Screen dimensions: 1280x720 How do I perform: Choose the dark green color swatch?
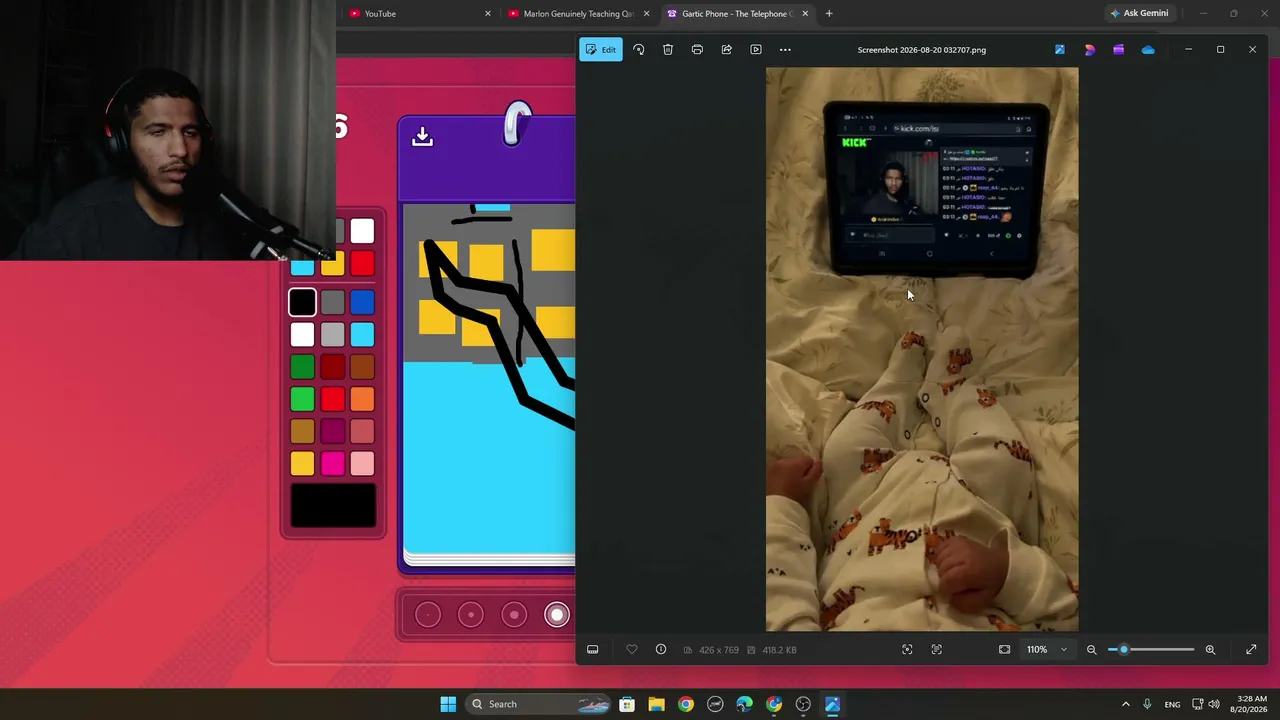pos(302,367)
